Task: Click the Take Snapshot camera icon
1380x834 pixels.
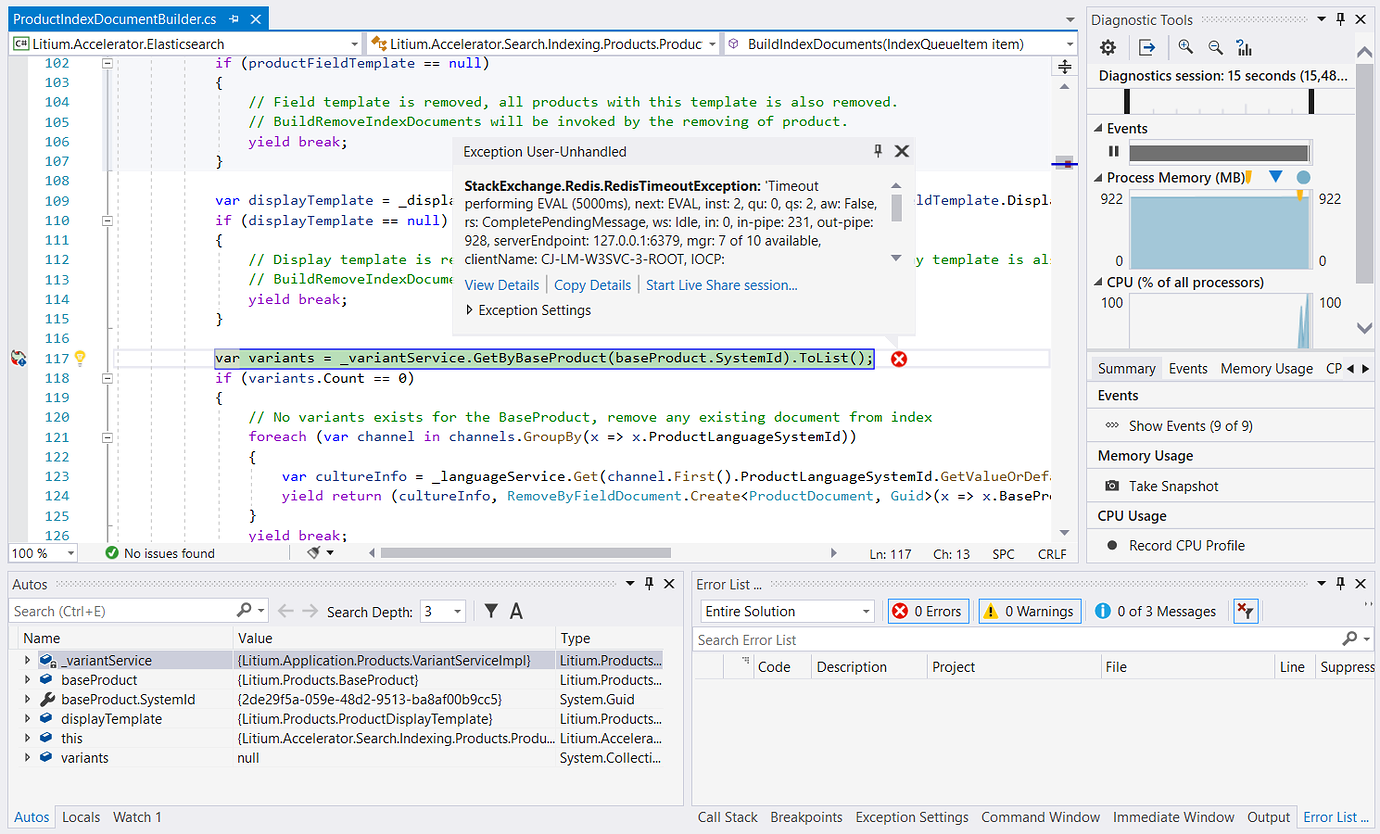Action: 1112,486
